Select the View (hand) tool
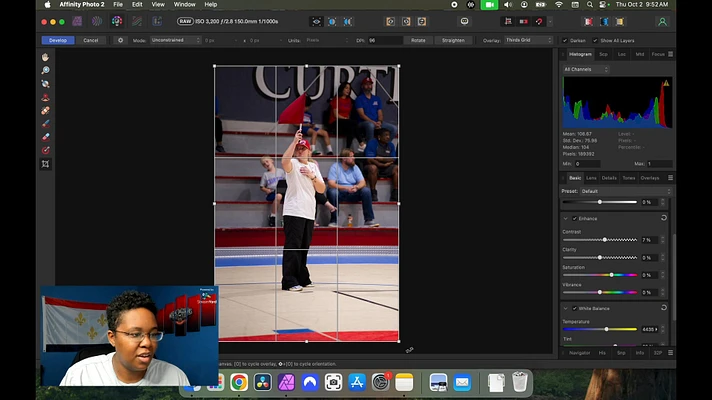The height and width of the screenshot is (400, 712). [46, 58]
